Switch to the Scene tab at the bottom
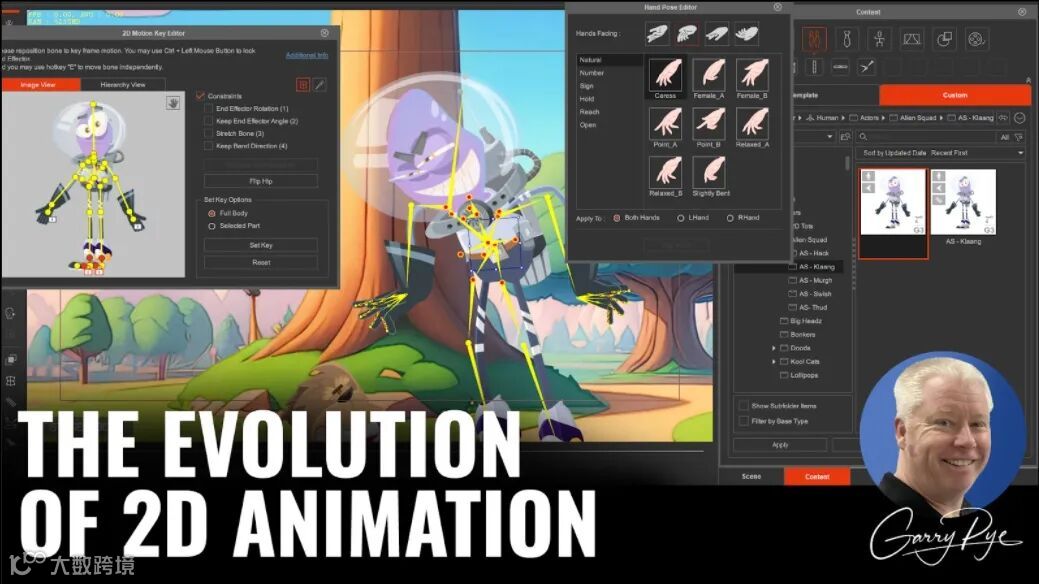1039x584 pixels. pos(751,477)
